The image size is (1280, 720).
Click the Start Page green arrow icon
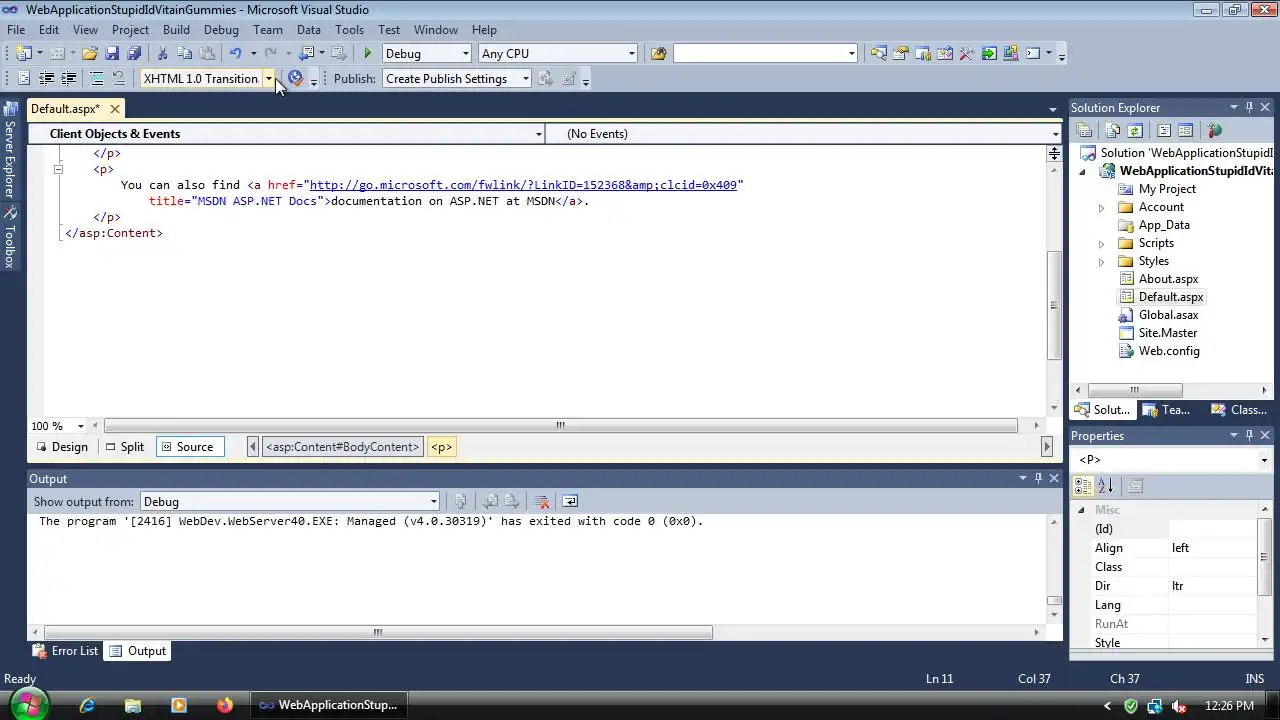(989, 54)
